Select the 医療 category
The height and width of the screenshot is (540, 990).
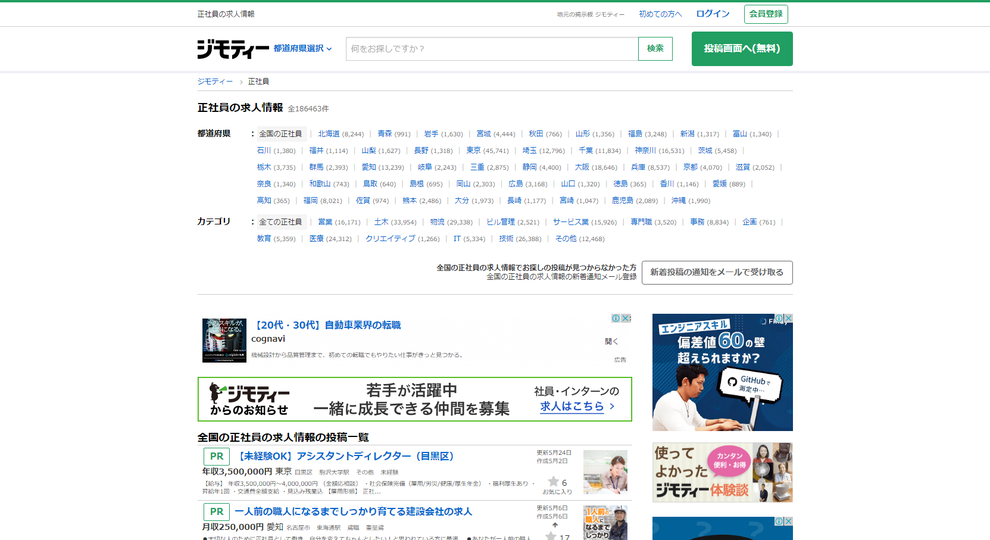316,239
